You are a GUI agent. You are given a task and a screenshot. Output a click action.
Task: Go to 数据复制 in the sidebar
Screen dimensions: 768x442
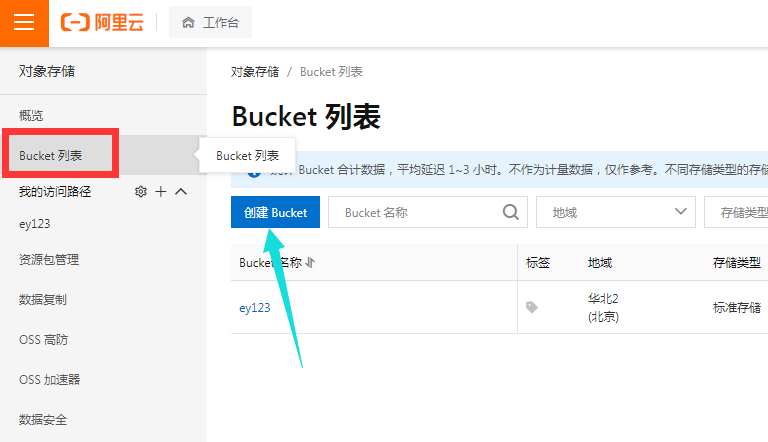(43, 300)
